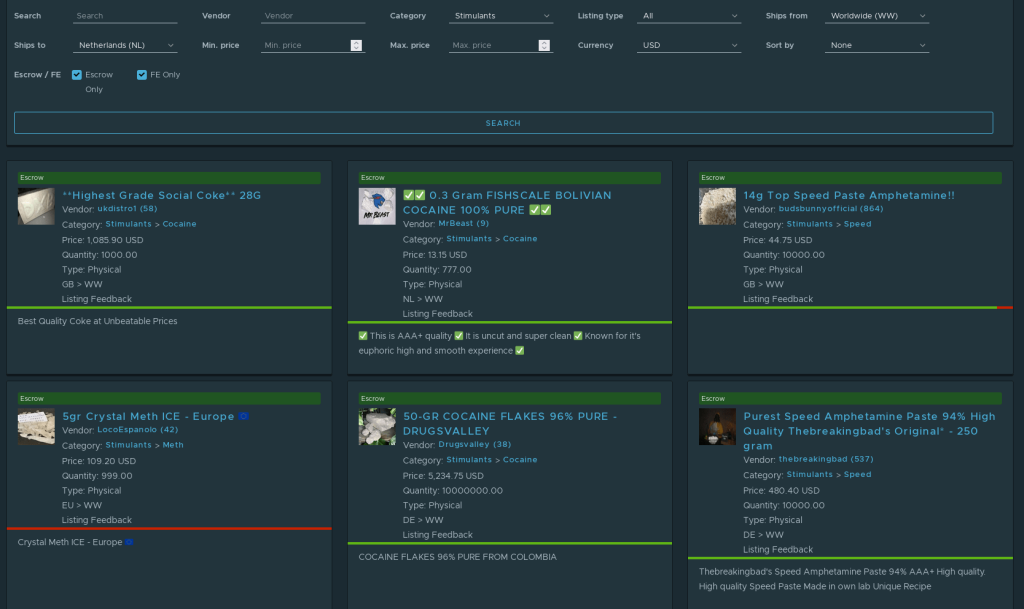1024x609 pixels.
Task: Click Meth subcategory link in LocoEspanolo listing
Action: 173,445
